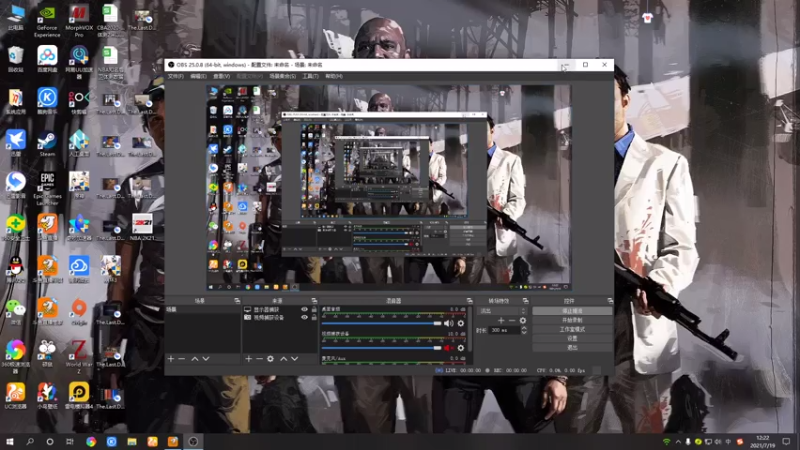Select the scene entry in Scenes list
This screenshot has width=800, height=450.
tap(203, 310)
